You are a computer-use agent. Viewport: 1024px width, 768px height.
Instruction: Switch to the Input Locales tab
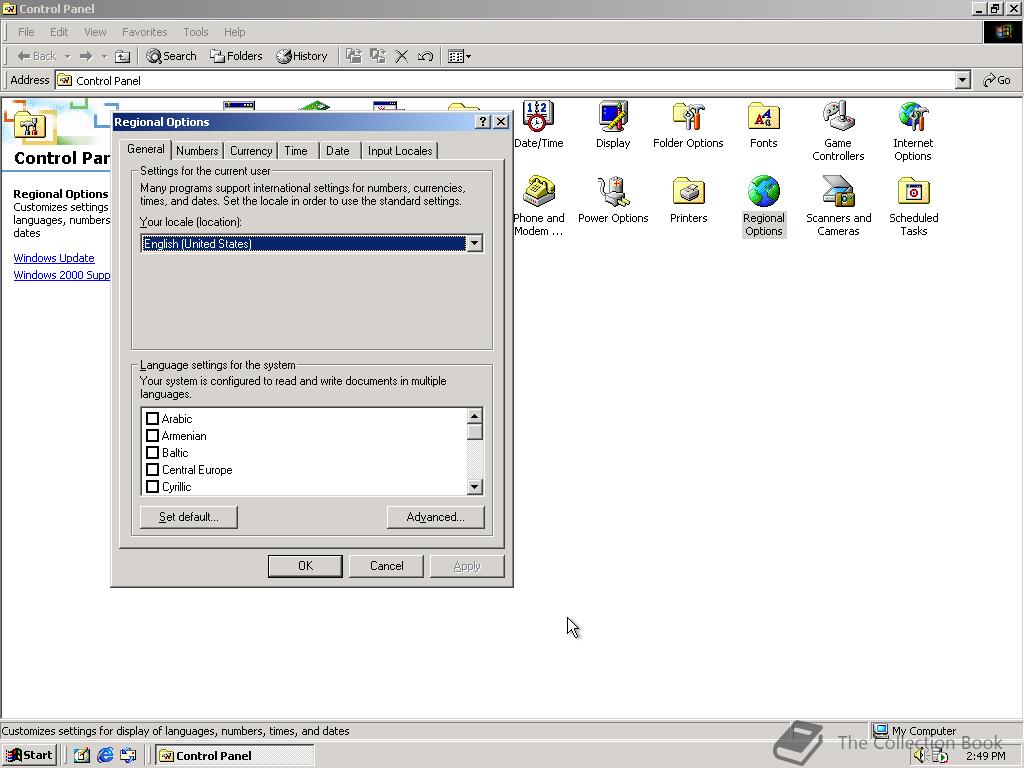(400, 151)
